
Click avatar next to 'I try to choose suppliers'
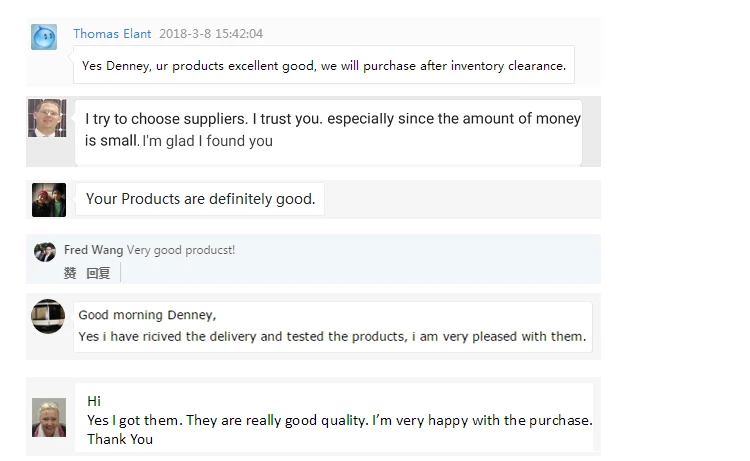[47, 118]
